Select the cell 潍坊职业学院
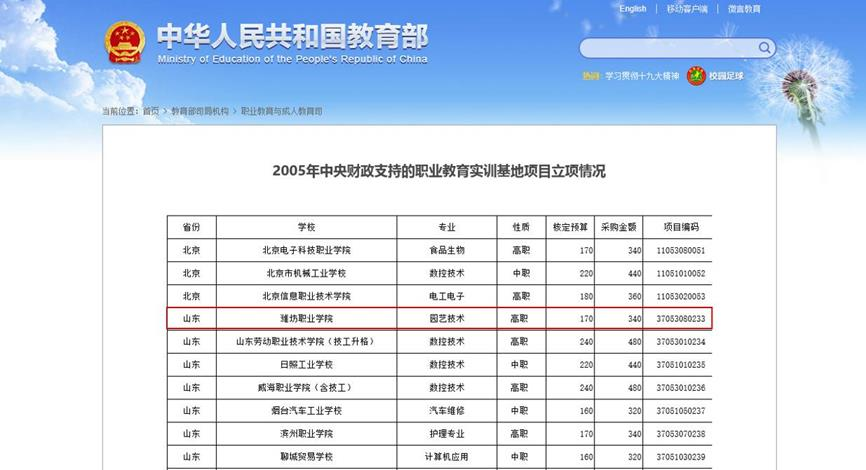This screenshot has height=470, width=866. click(x=307, y=319)
